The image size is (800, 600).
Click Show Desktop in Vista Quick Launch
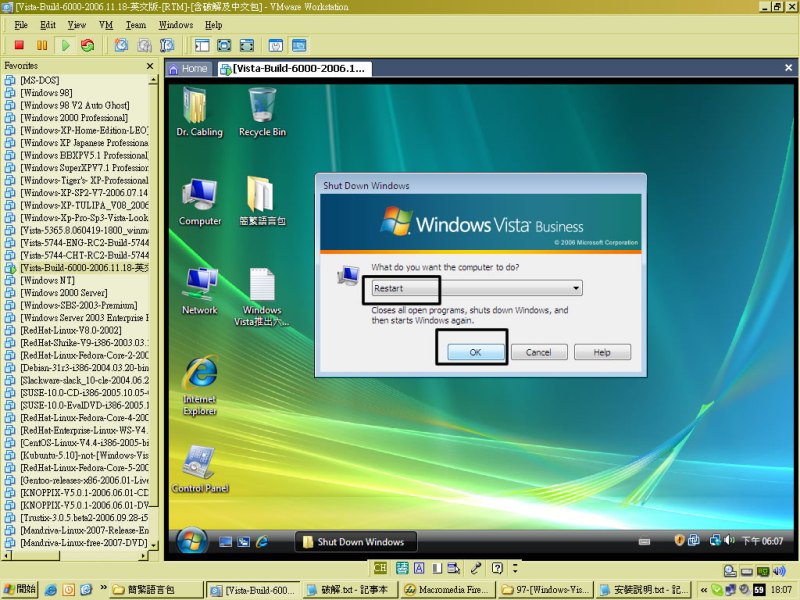tap(225, 542)
